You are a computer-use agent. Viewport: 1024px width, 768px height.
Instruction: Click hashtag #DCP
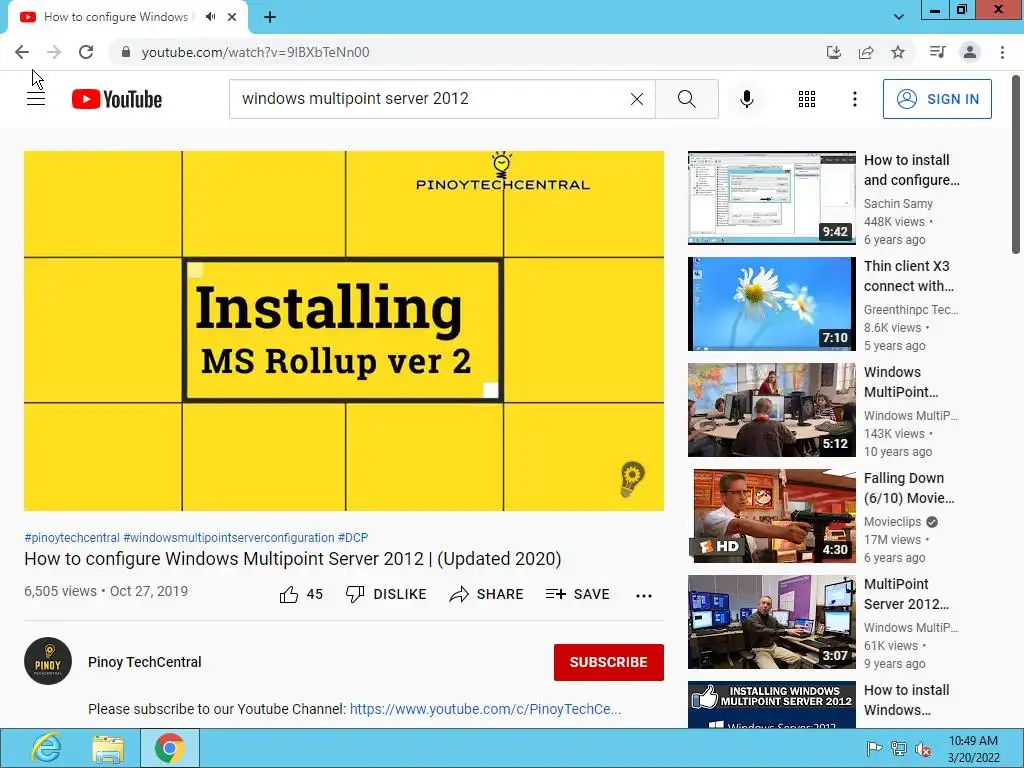click(x=353, y=537)
